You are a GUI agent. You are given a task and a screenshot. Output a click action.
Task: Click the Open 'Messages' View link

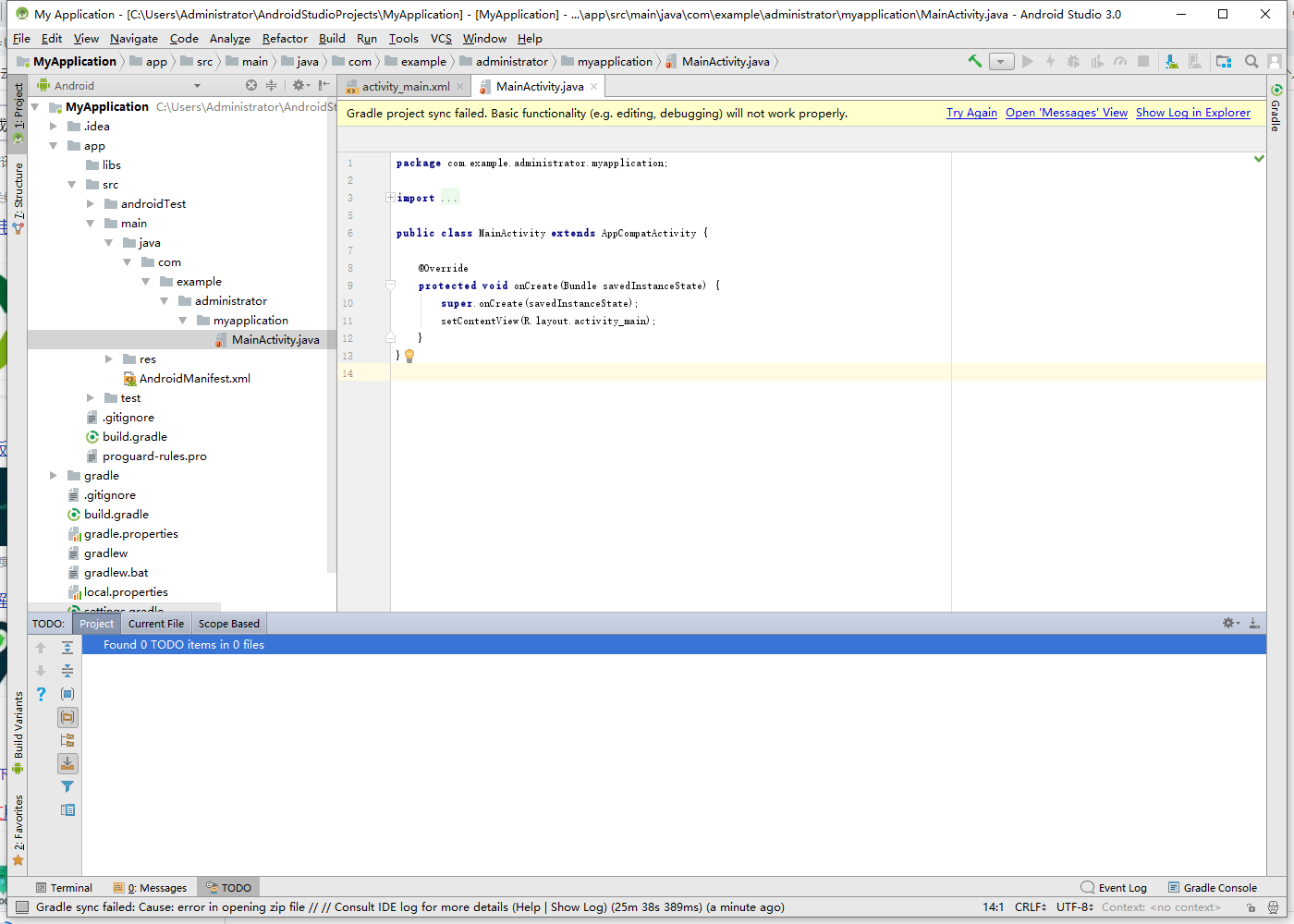click(x=1067, y=113)
